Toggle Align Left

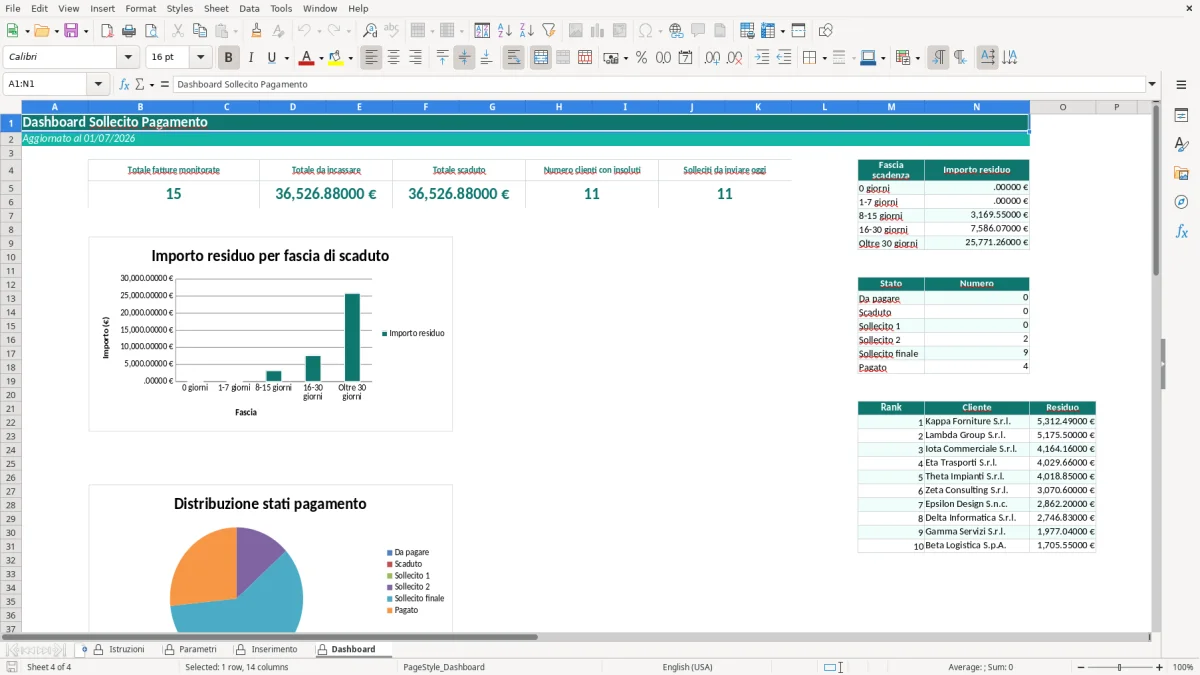(x=371, y=58)
